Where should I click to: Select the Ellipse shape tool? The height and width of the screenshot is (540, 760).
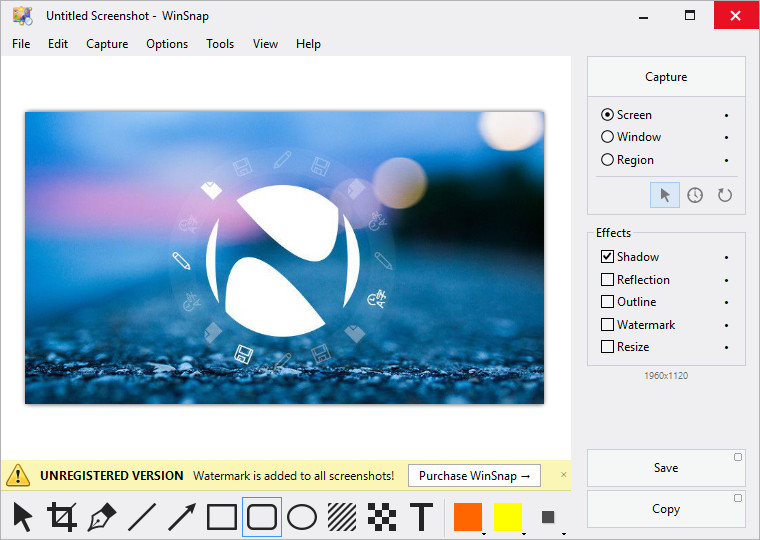click(x=302, y=517)
